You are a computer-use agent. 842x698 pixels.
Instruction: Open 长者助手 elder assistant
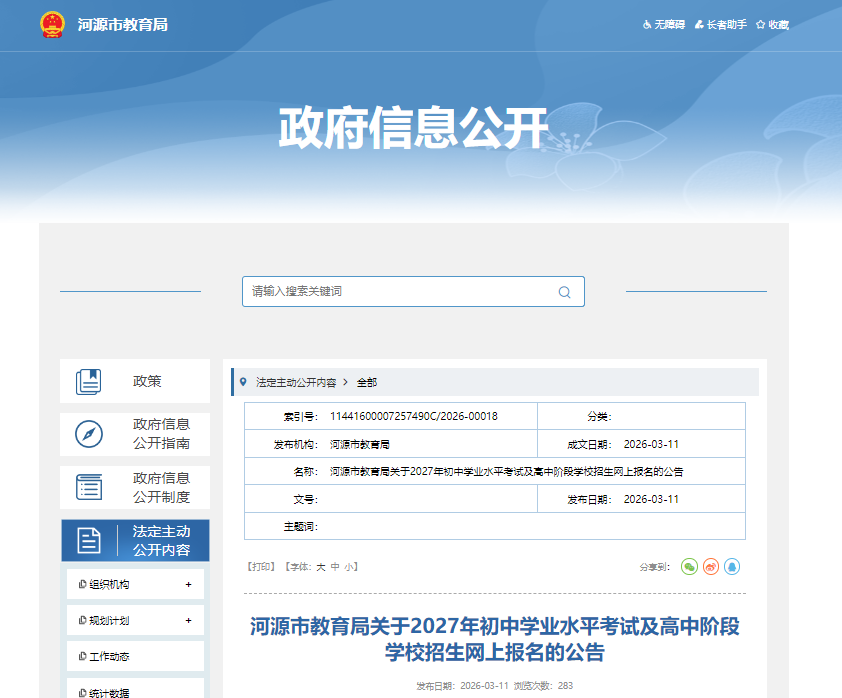click(720, 25)
